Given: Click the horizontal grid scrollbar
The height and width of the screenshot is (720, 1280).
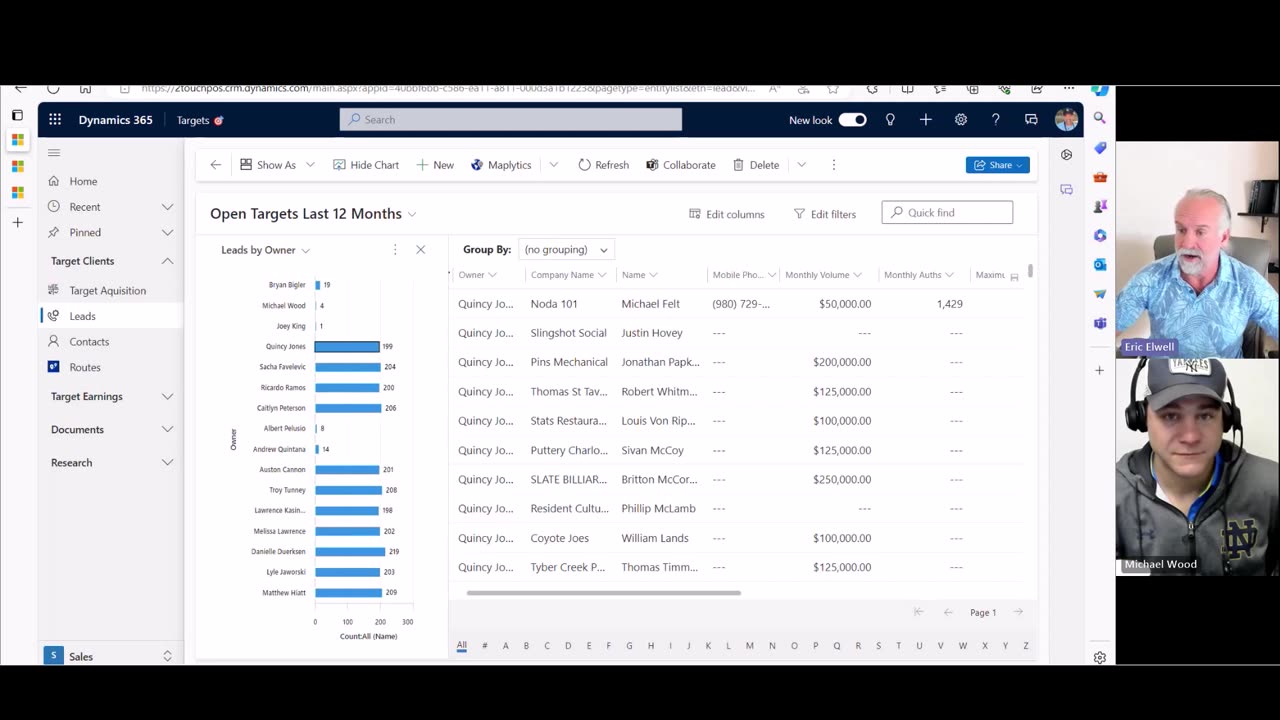Looking at the screenshot, I should point(603,593).
